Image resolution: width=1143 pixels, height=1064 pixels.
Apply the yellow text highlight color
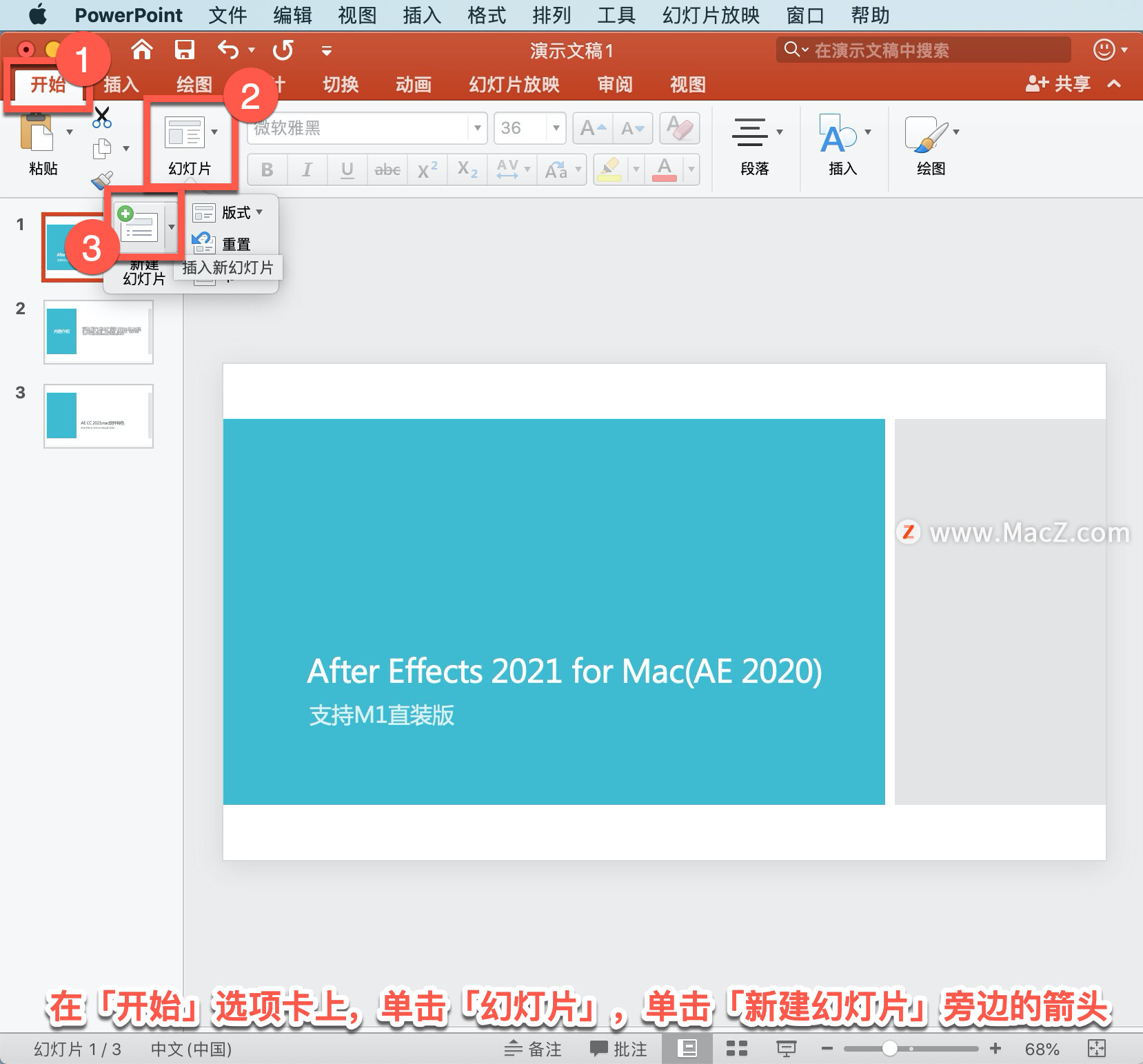(x=609, y=170)
